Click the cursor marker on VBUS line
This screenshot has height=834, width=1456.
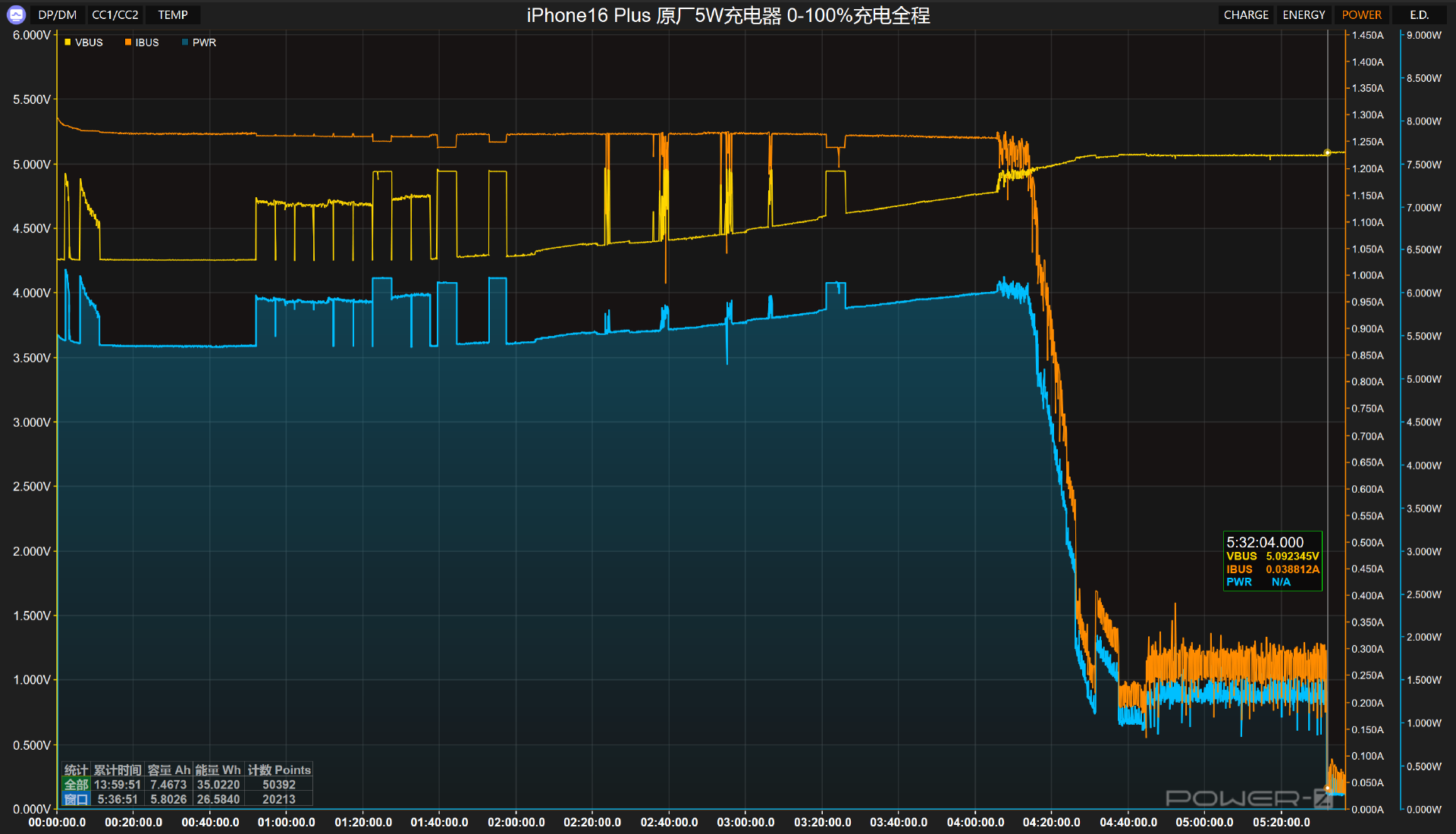click(x=1327, y=152)
